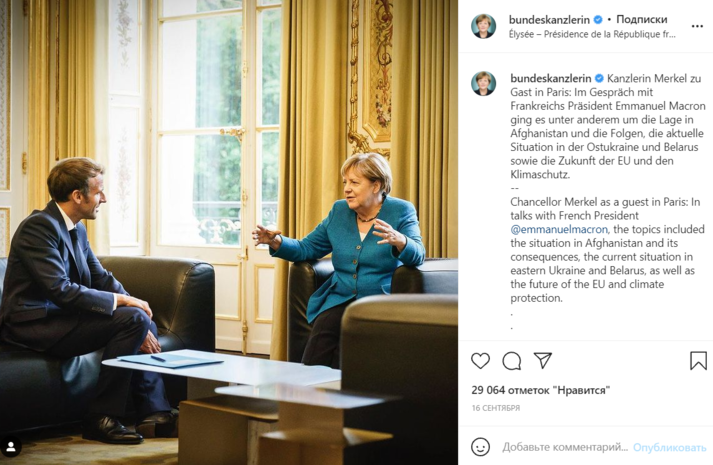
Task: Open more options three-dot menu
Action: (x=697, y=26)
